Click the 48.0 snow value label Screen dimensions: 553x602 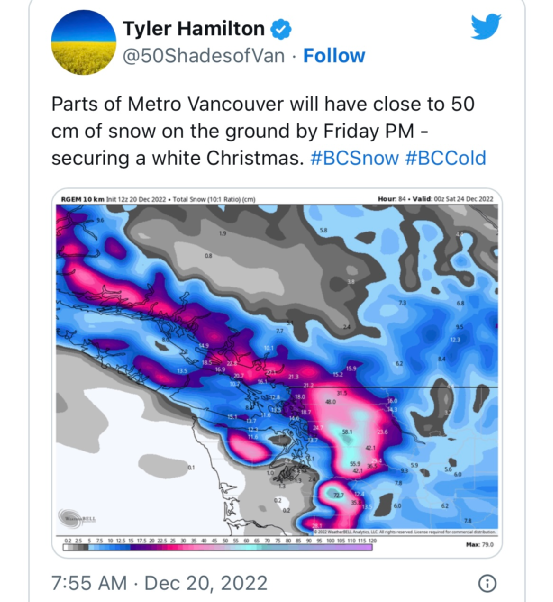pyautogui.click(x=330, y=402)
